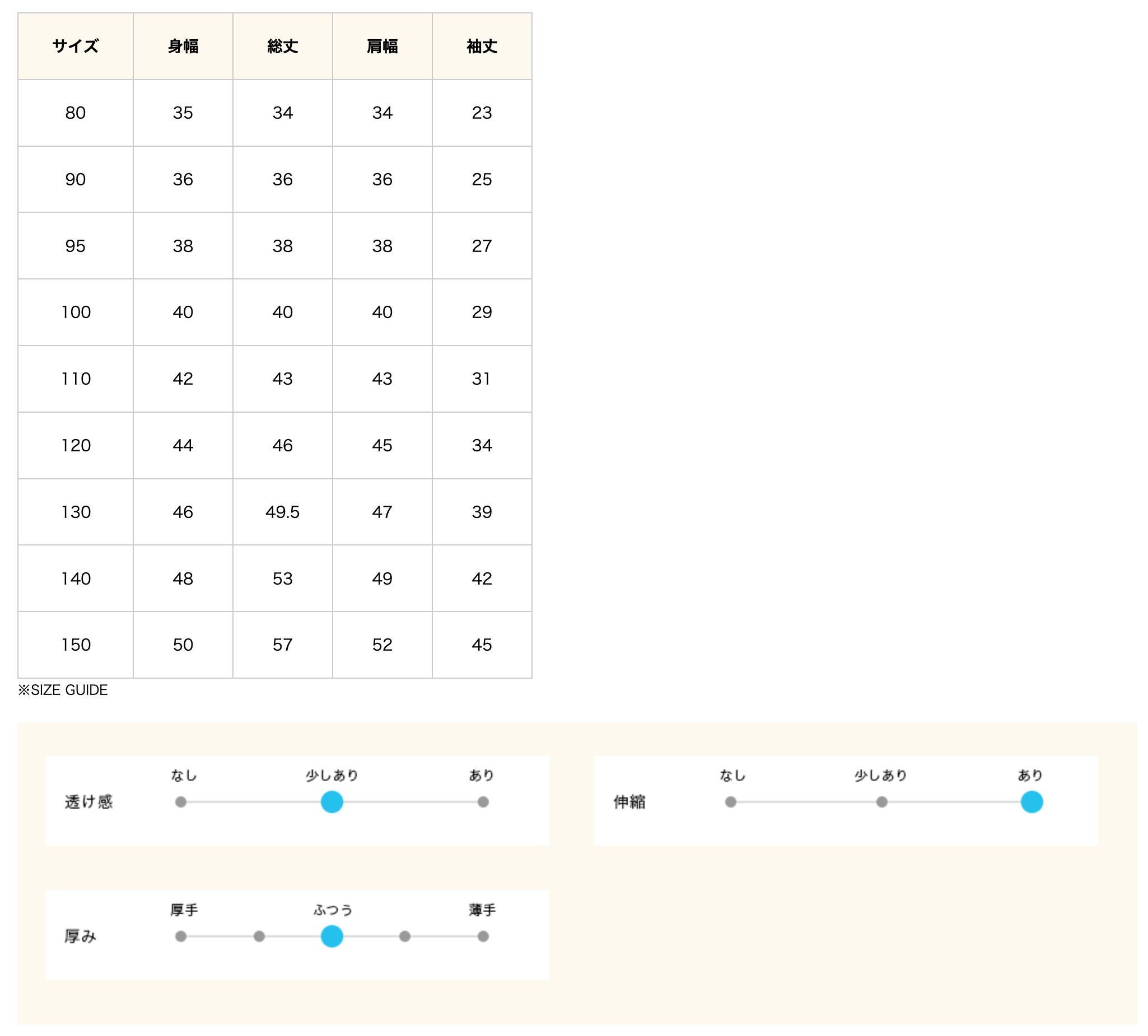Screen dimensions: 1148x1036
Task: Click the 身幅 column header
Action: pos(183,46)
